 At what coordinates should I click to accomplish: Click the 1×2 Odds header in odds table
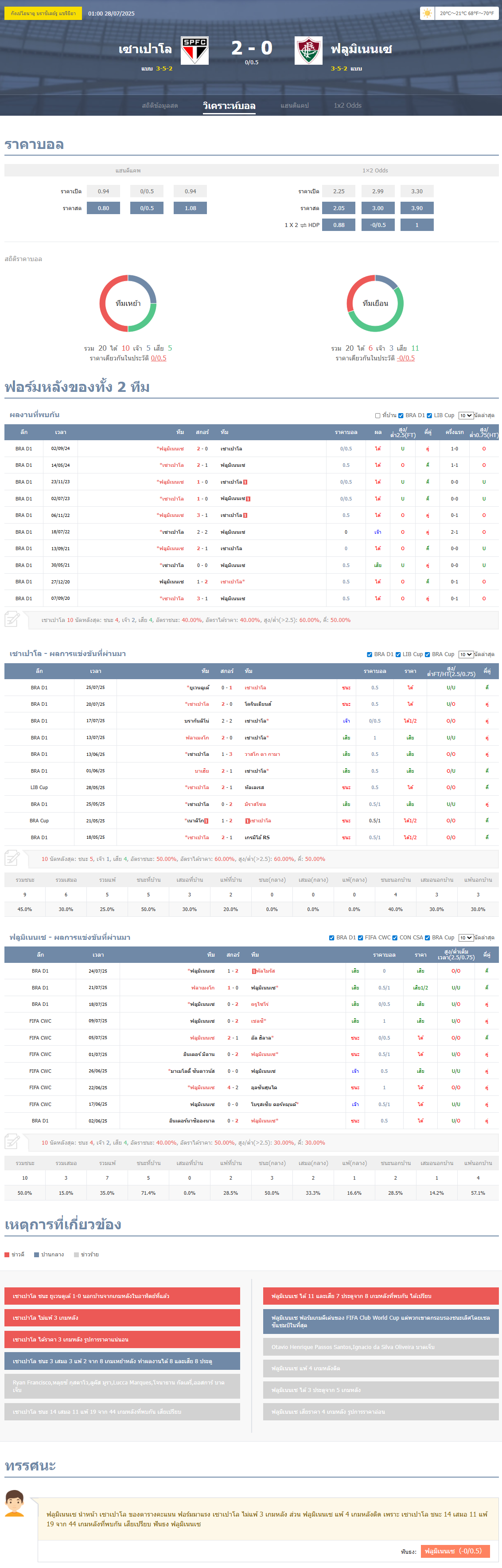375,170
